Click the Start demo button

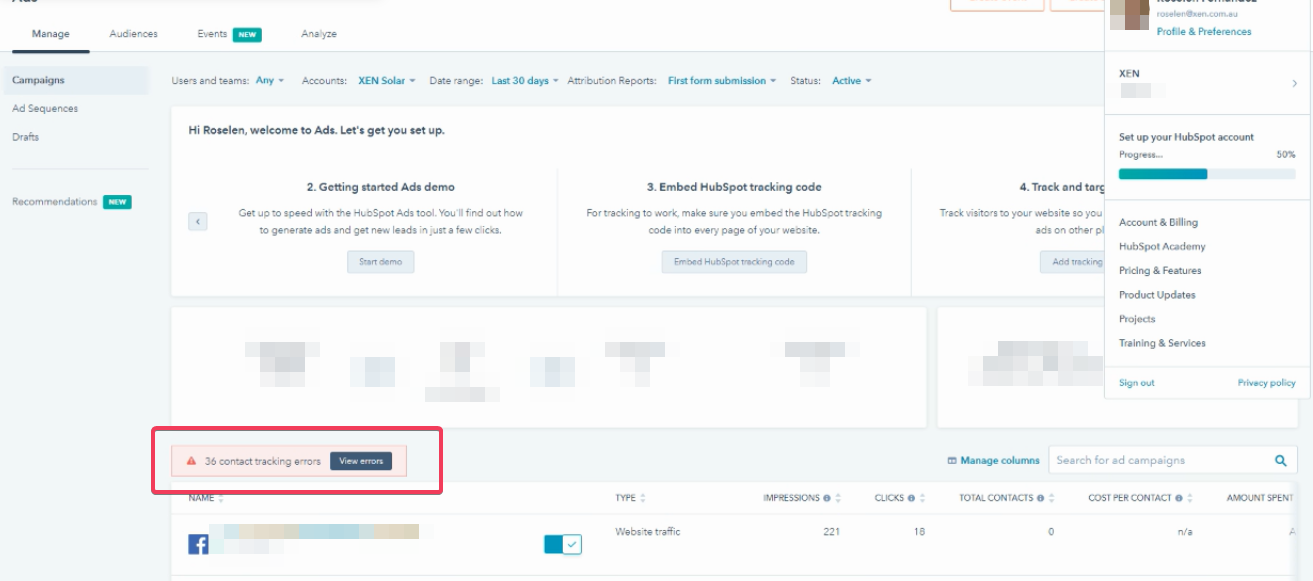[380, 262]
